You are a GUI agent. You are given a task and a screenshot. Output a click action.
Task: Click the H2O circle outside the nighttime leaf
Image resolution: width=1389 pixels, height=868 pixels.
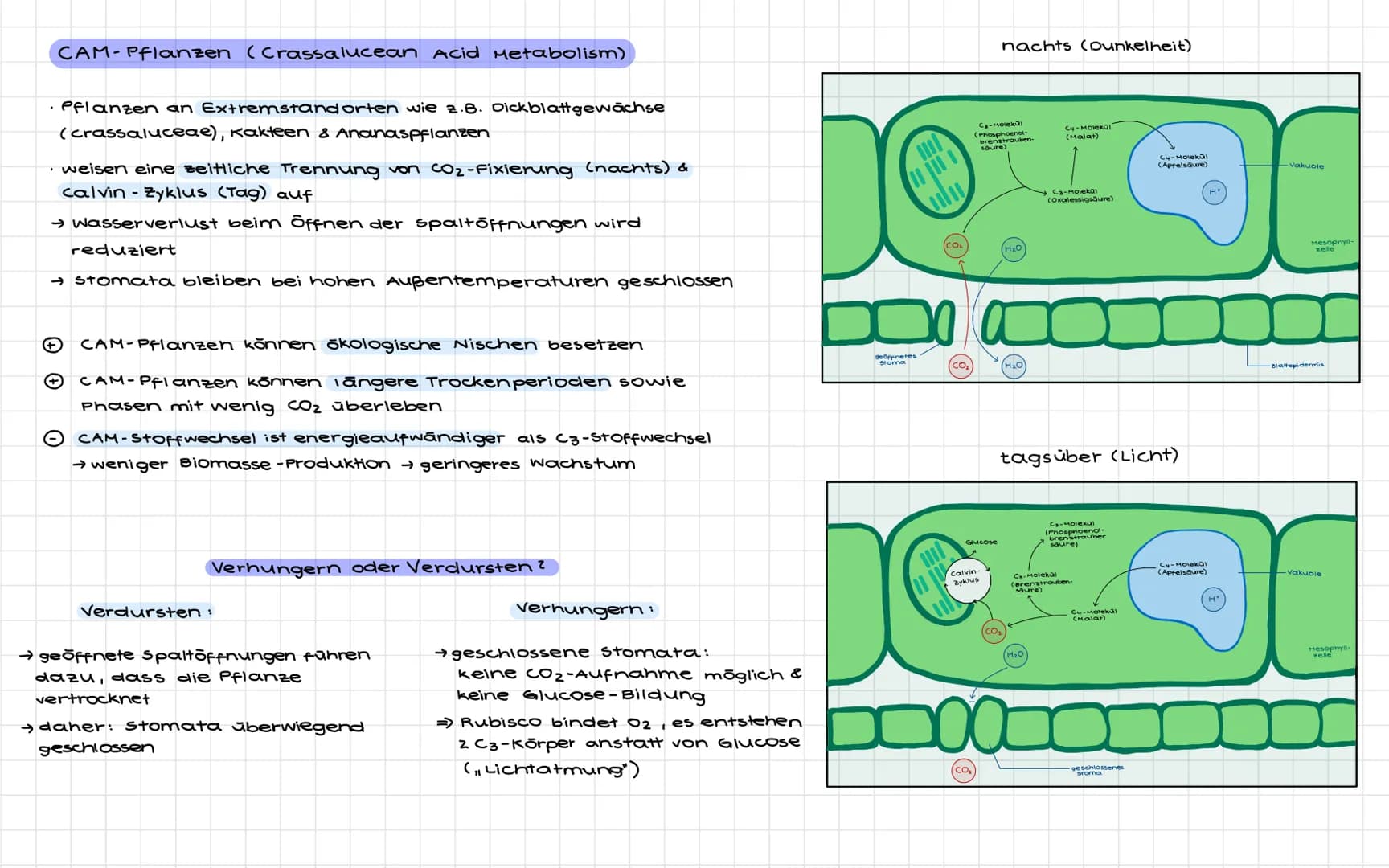[x=1014, y=366]
